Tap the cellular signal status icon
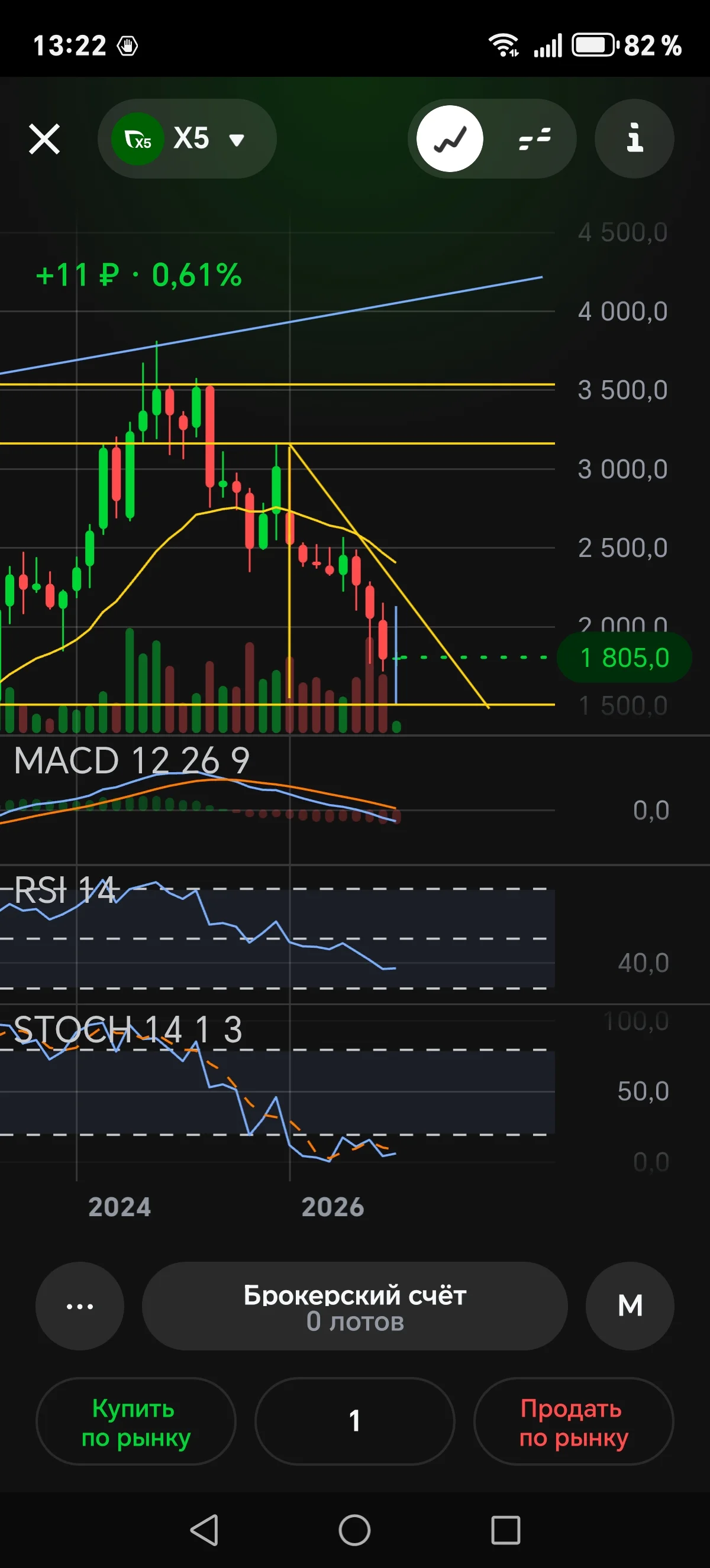The image size is (710, 1568). pyautogui.click(x=547, y=46)
